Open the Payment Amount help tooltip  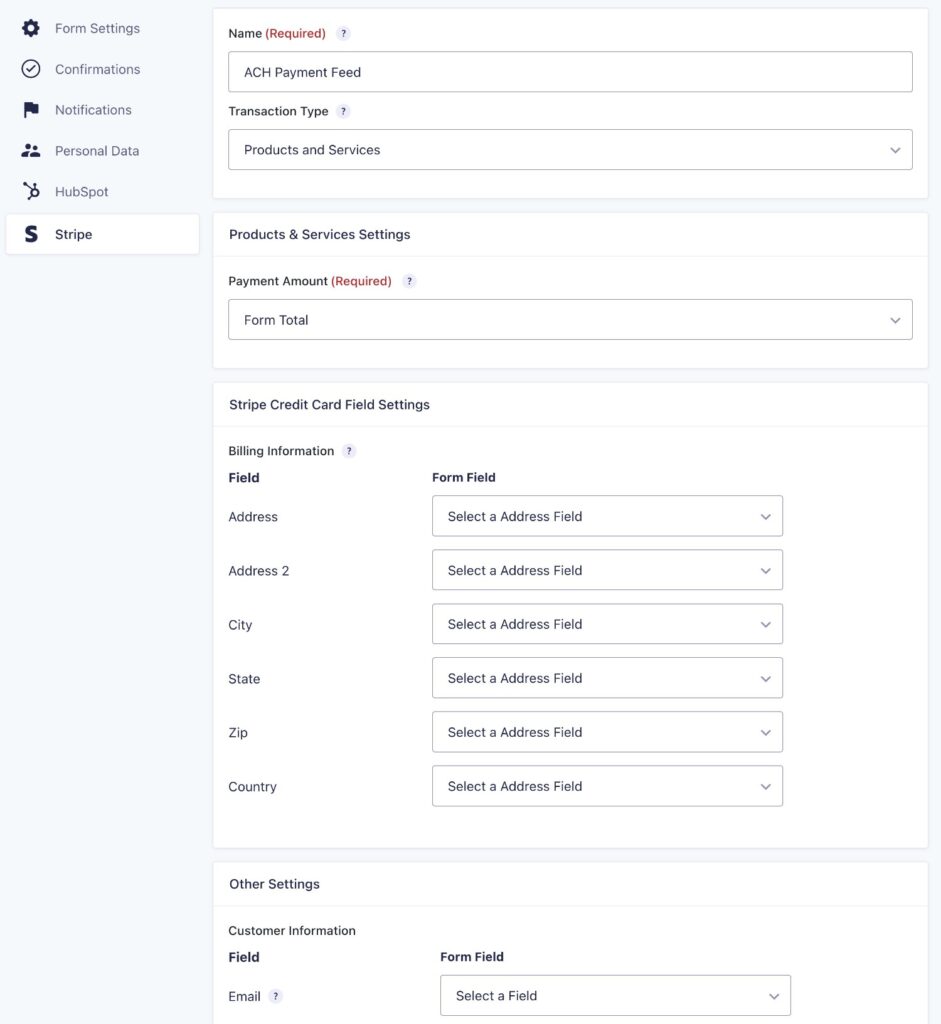pyautogui.click(x=408, y=281)
